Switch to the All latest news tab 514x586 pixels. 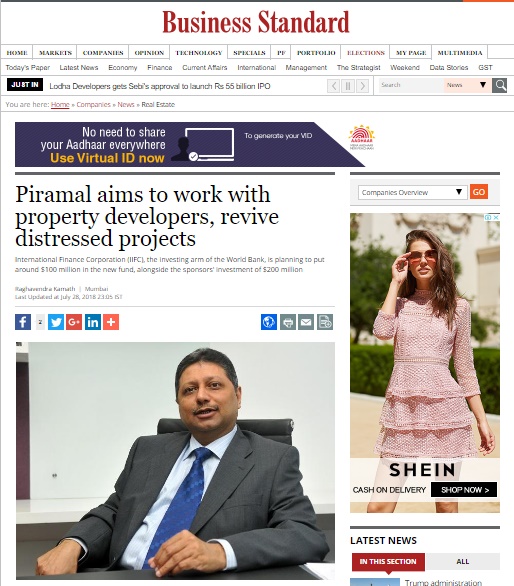(462, 561)
